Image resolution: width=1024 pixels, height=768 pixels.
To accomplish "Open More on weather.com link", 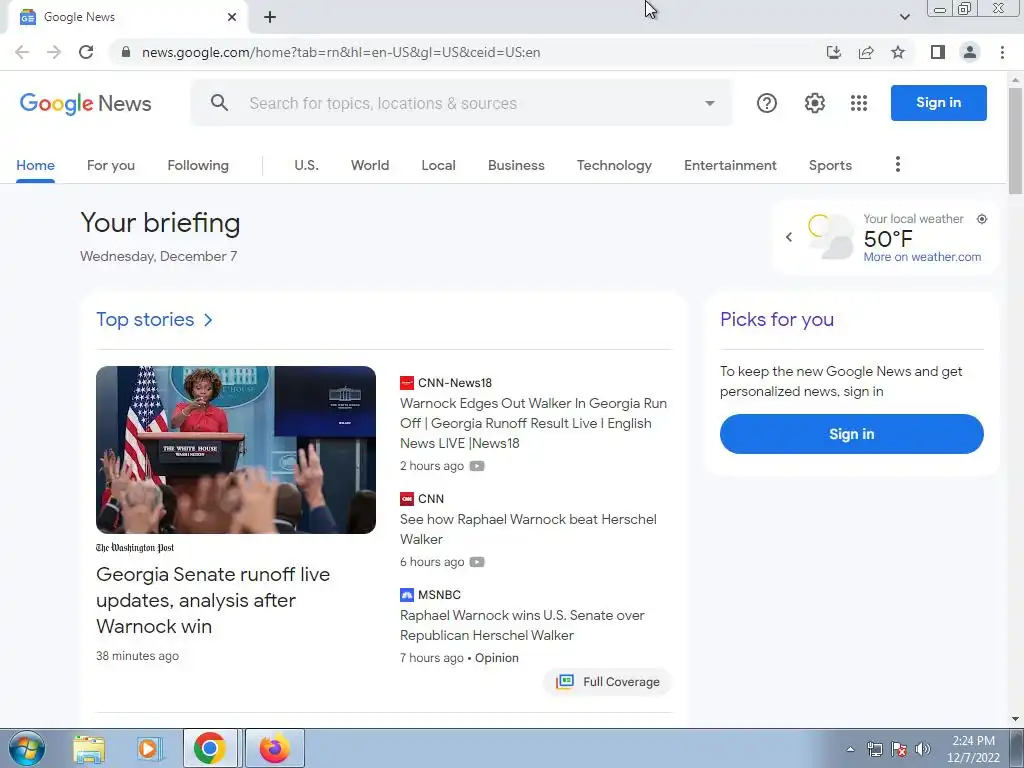I will 922,257.
